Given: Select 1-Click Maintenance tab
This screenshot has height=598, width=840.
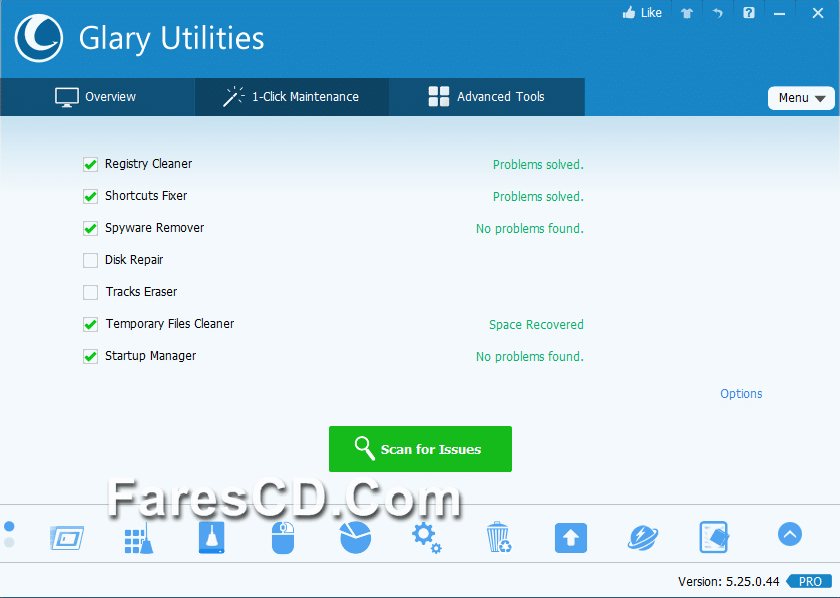Looking at the screenshot, I should tap(292, 97).
